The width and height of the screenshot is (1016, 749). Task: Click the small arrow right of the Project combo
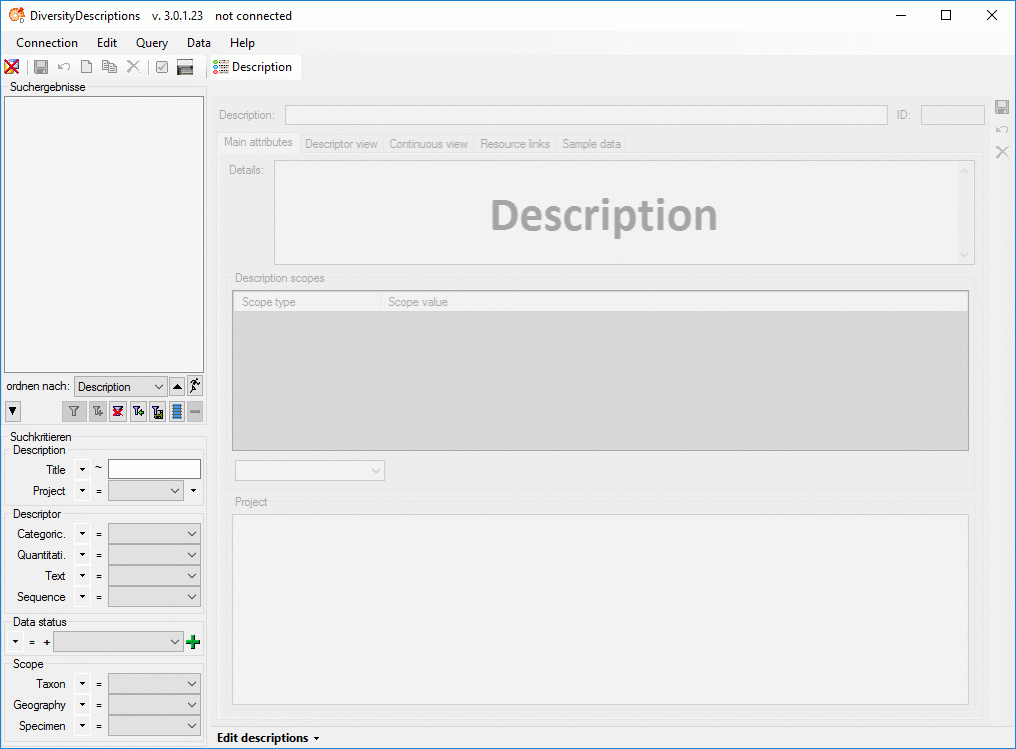click(193, 491)
